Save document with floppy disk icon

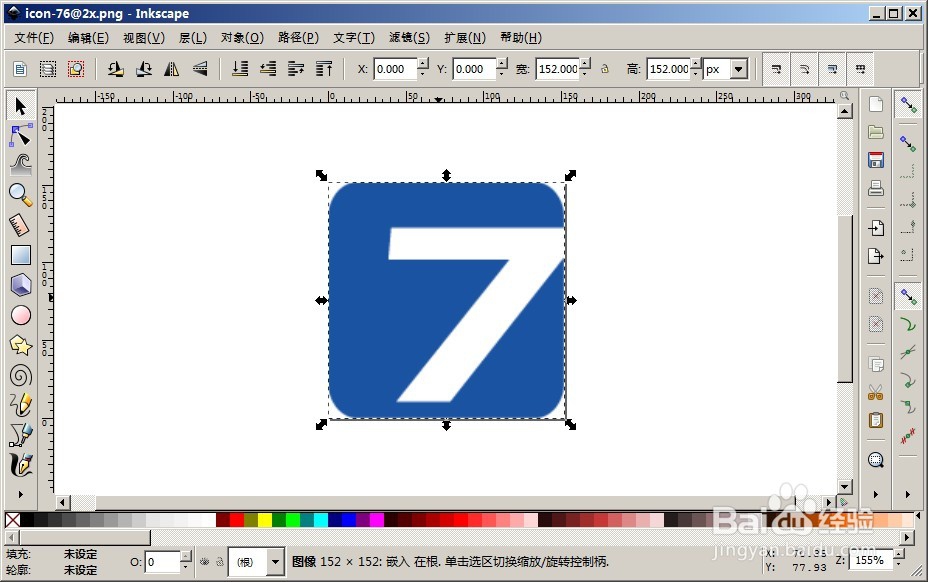pos(876,160)
